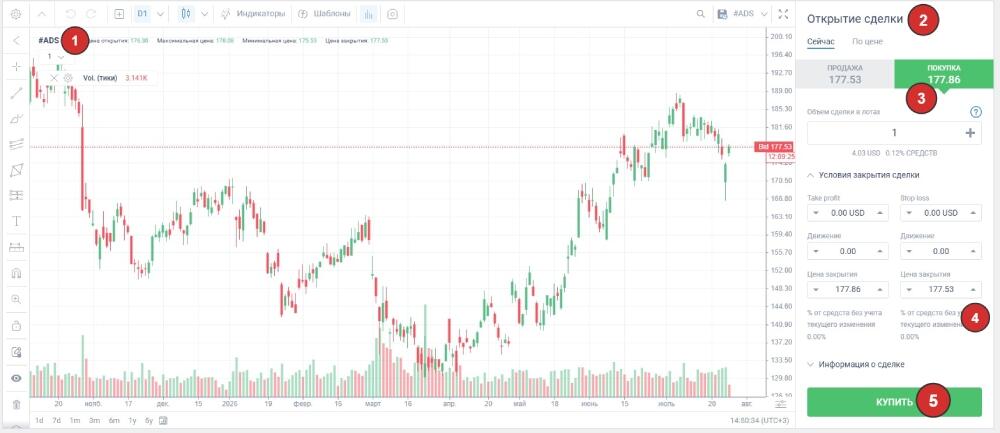Switch chart to fullscreen mode
This screenshot has height=433, width=1000.
[784, 13]
